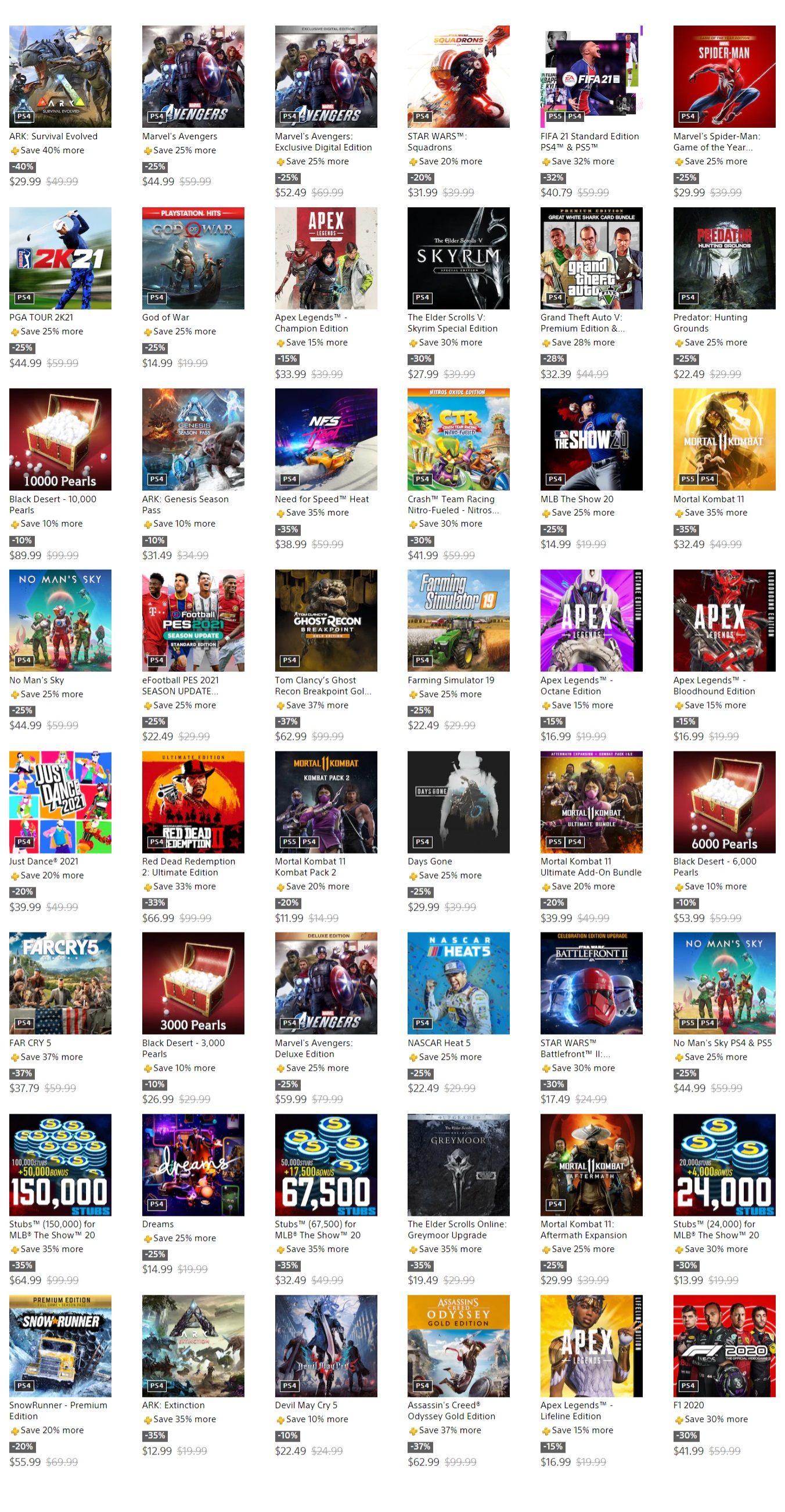Open the NASCAR Heat 5 title link
This screenshot has height=1512, width=785.
(x=438, y=1043)
